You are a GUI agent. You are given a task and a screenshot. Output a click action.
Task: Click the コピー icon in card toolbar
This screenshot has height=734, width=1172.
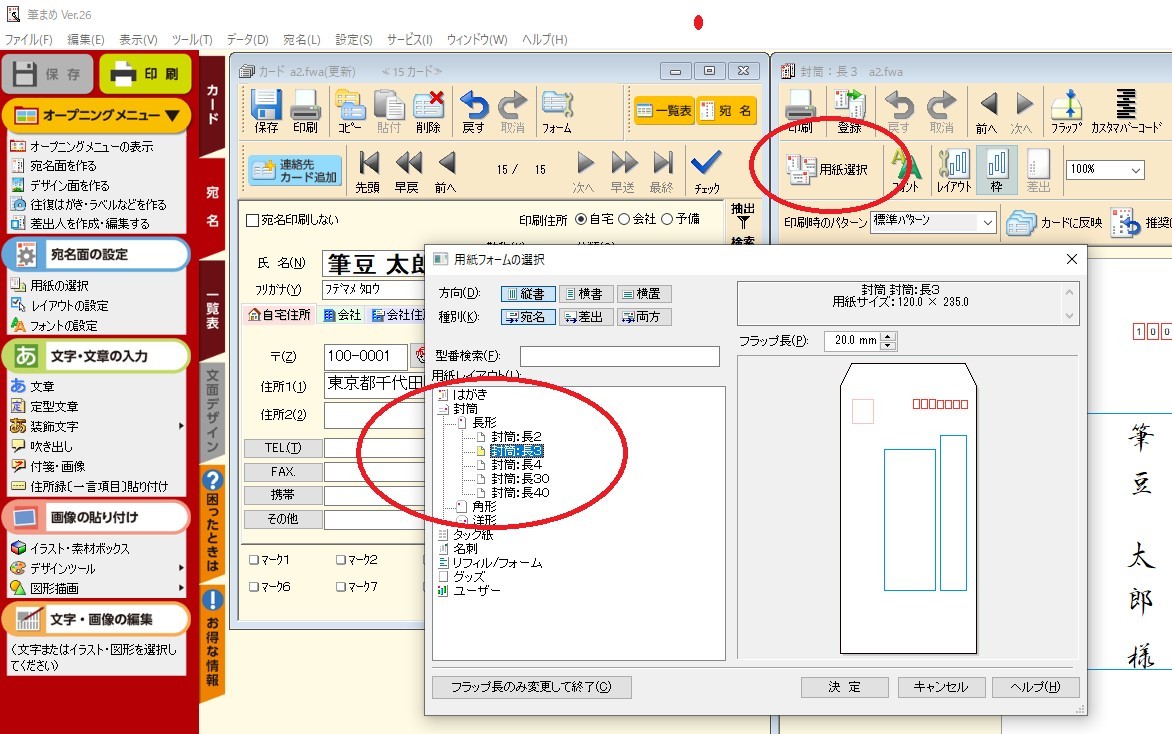tap(350, 111)
